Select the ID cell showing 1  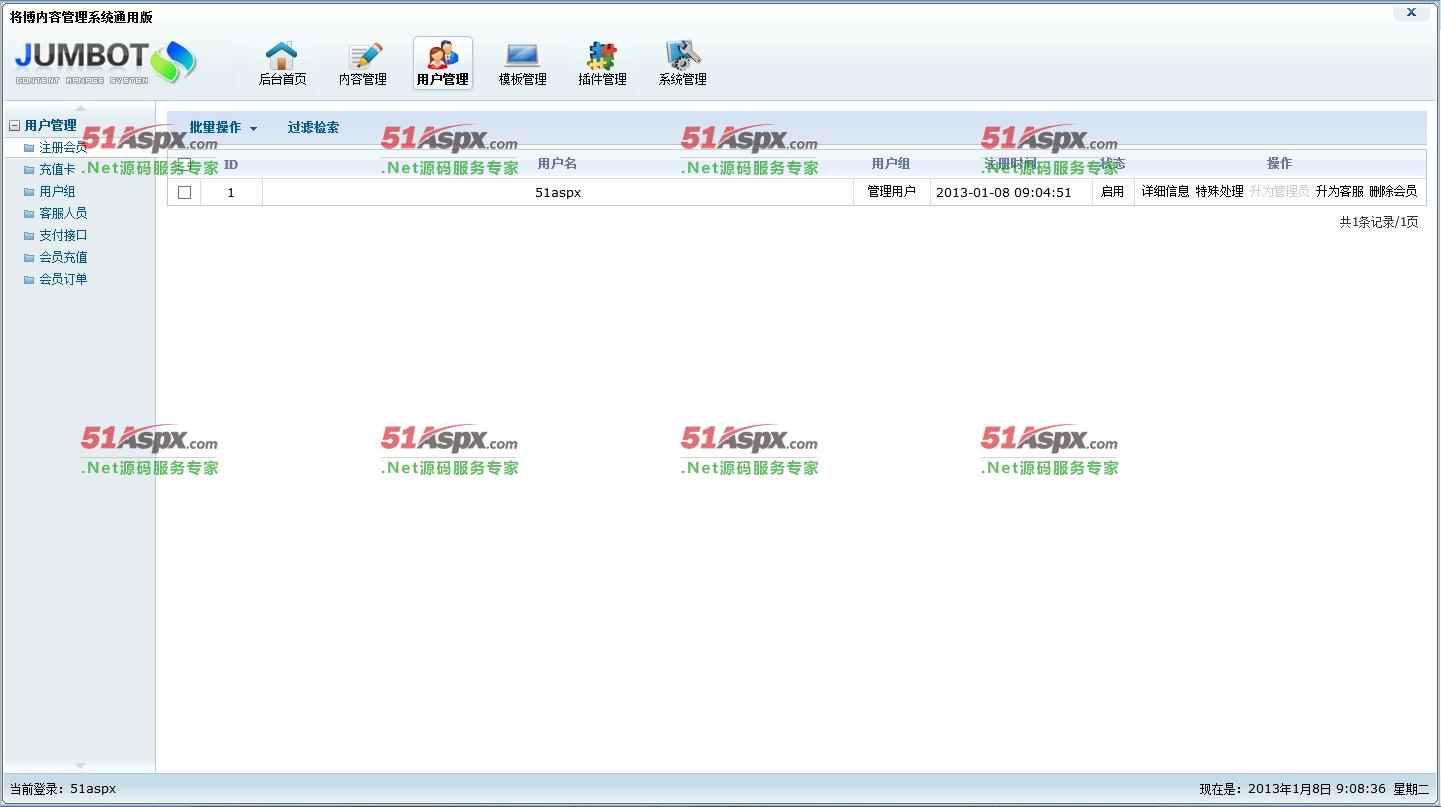pos(231,192)
